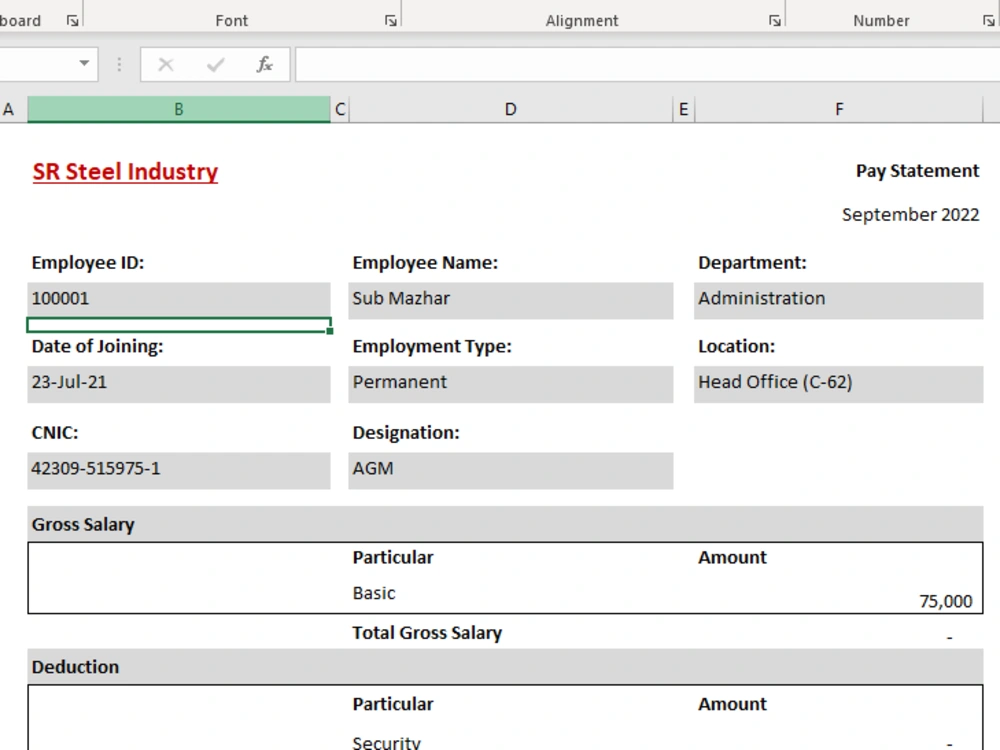Screen dimensions: 1000x750
Task: Select column E header
Action: click(684, 109)
